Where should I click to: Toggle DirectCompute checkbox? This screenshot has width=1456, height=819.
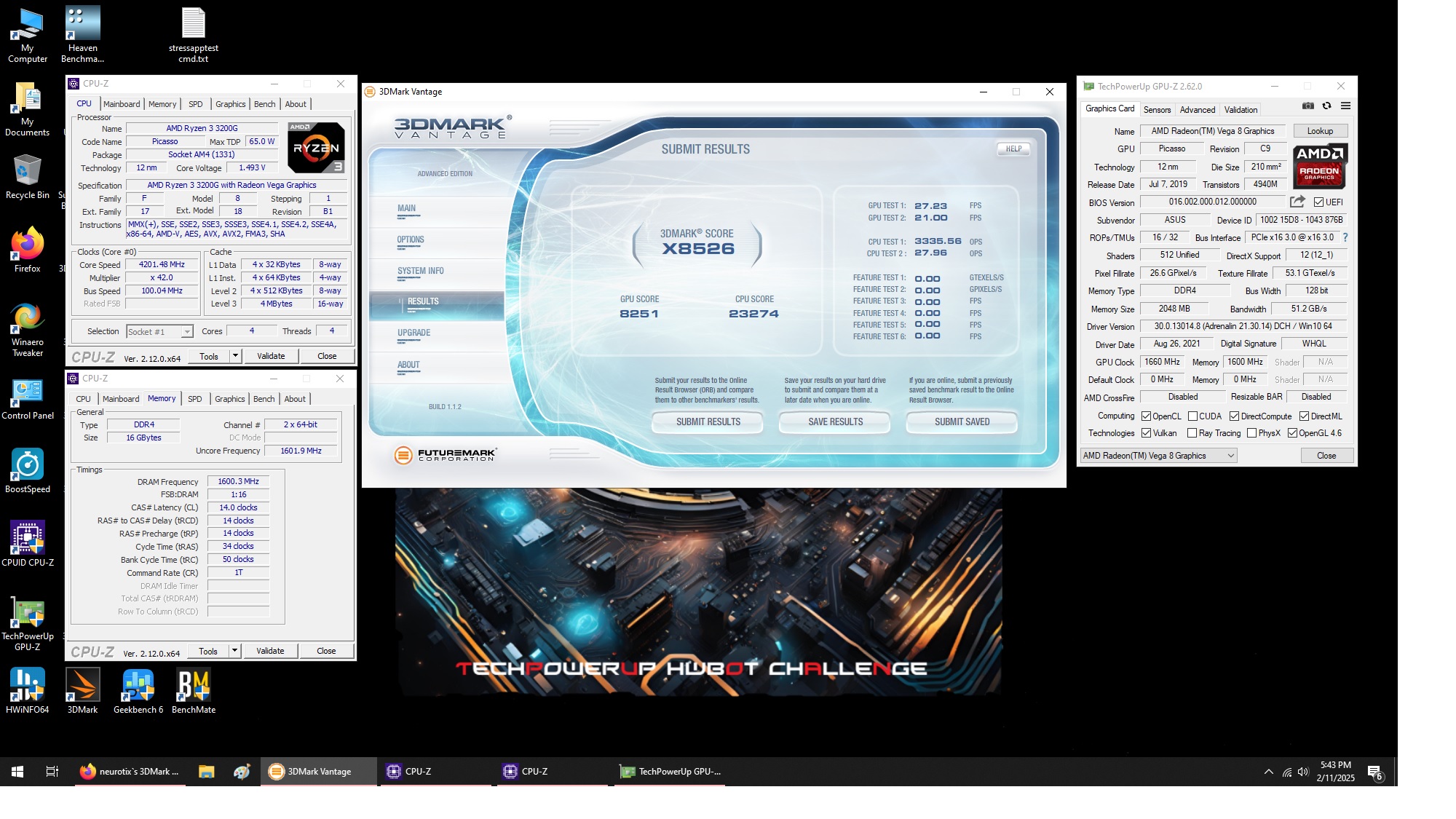(1234, 416)
